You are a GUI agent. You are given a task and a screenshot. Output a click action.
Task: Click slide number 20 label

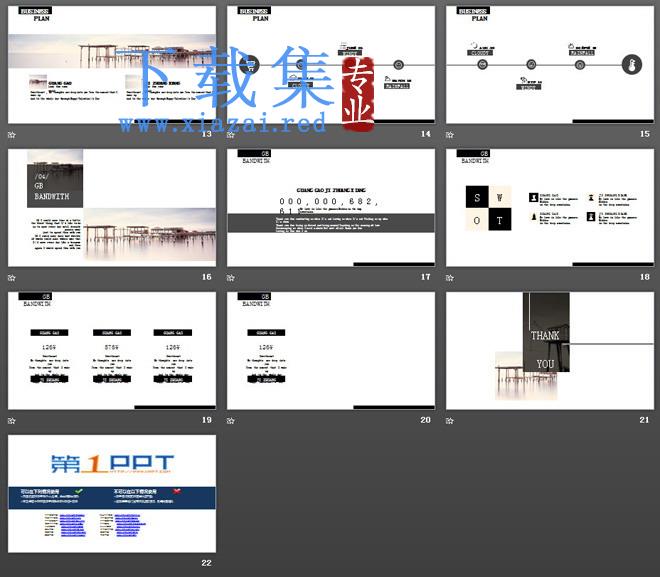(x=426, y=420)
